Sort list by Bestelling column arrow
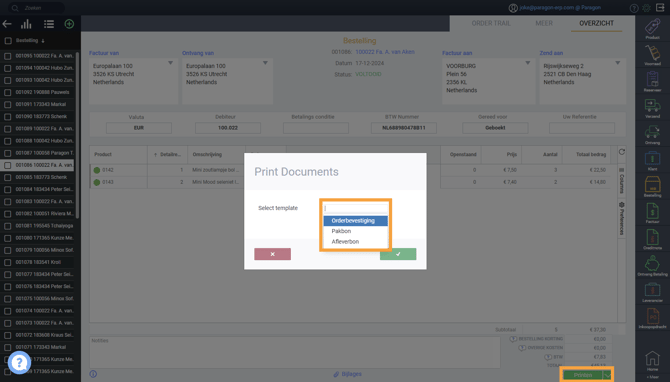The height and width of the screenshot is (382, 670). 43,41
